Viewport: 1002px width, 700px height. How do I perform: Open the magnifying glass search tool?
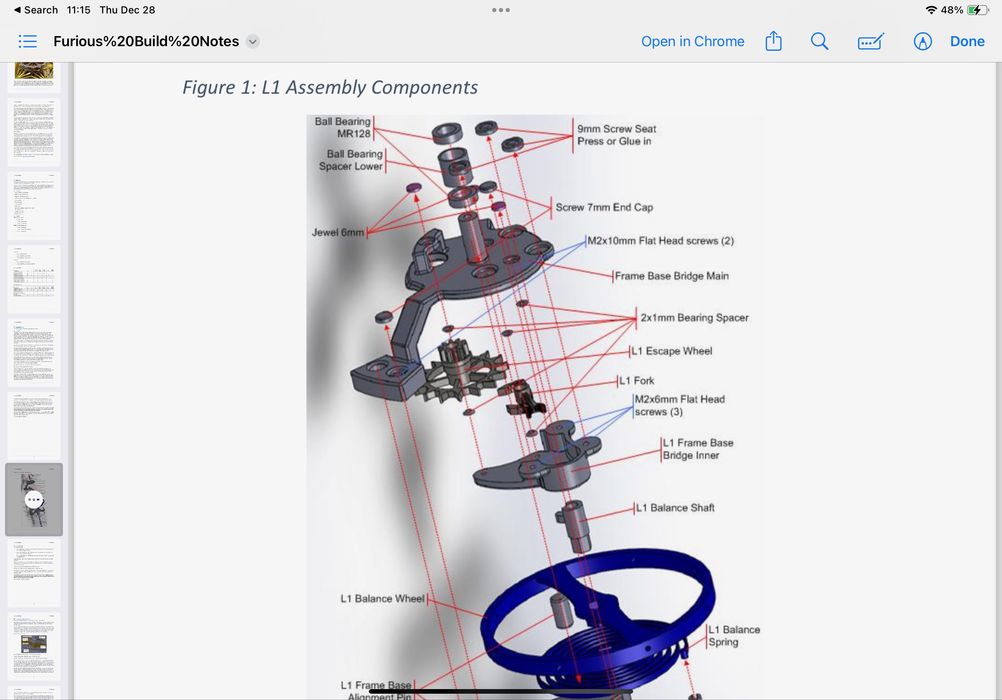point(819,41)
